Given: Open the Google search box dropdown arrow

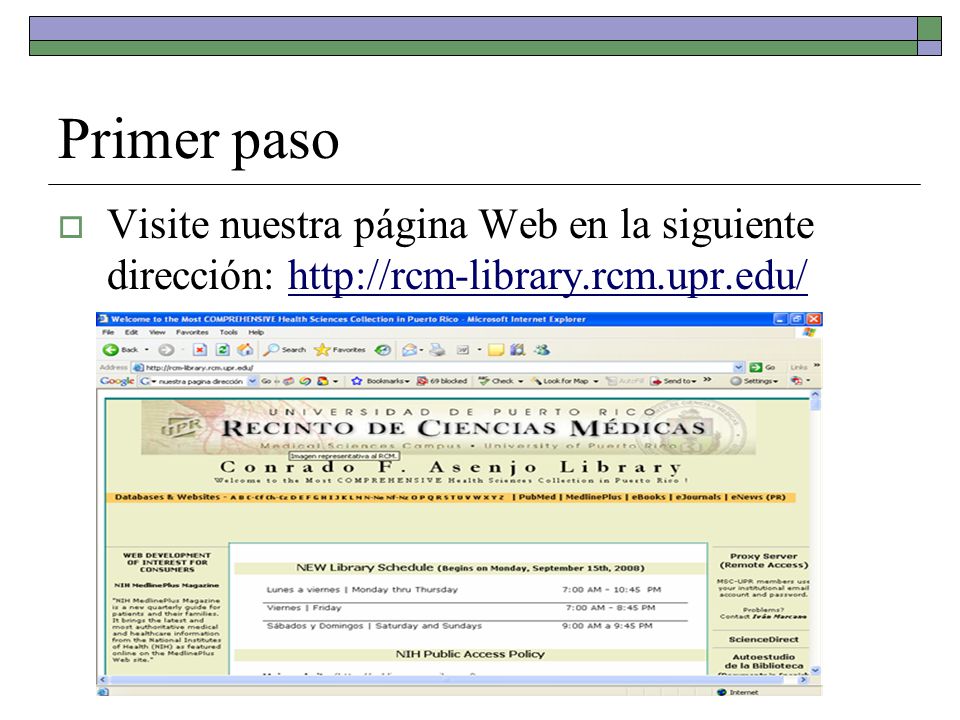Looking at the screenshot, I should point(252,381).
